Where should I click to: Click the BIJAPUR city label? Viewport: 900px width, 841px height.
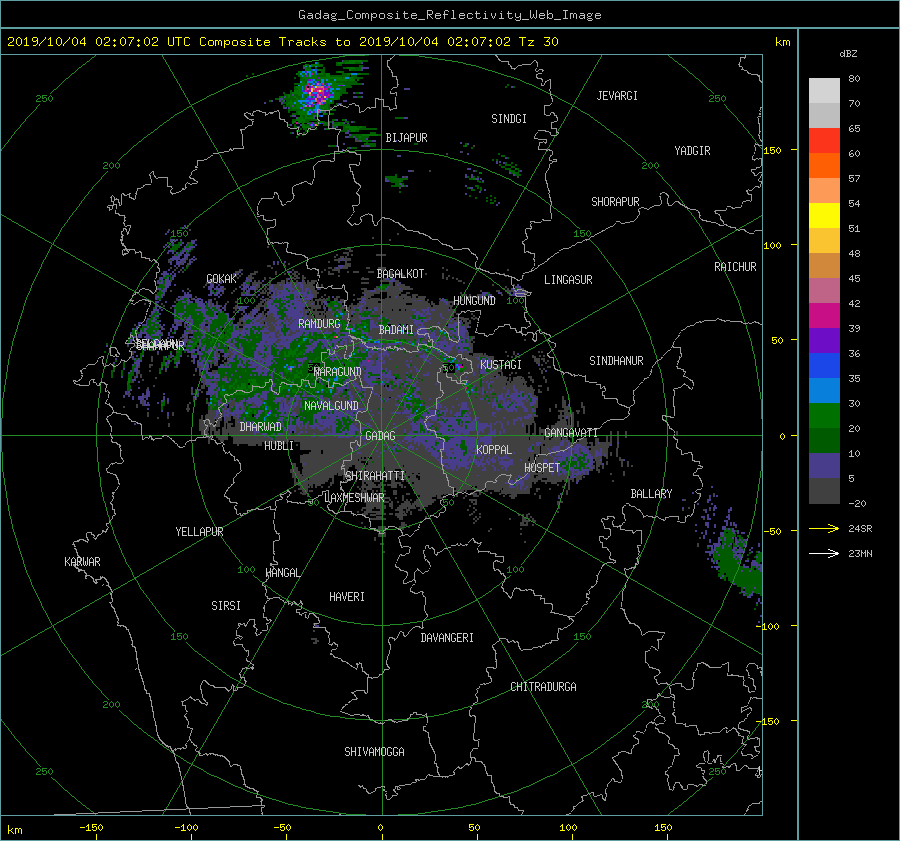tap(406, 138)
